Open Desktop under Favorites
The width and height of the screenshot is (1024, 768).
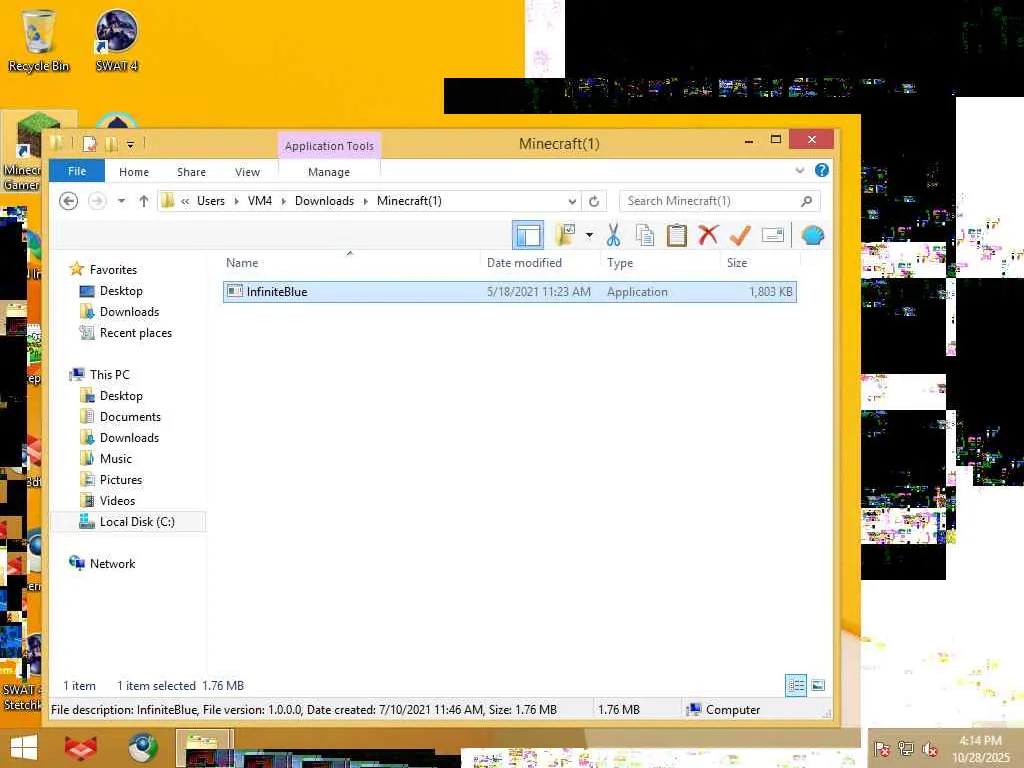(121, 291)
